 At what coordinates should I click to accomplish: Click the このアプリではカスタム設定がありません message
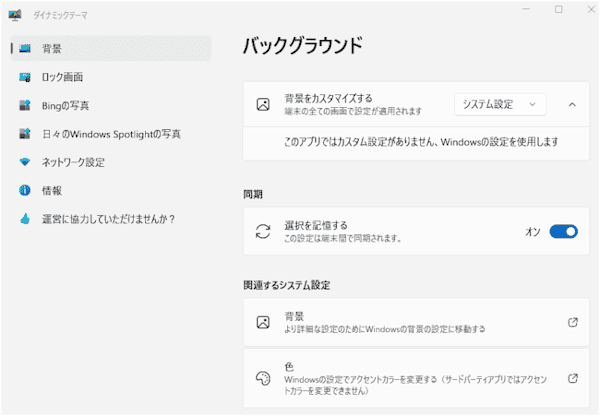click(421, 142)
